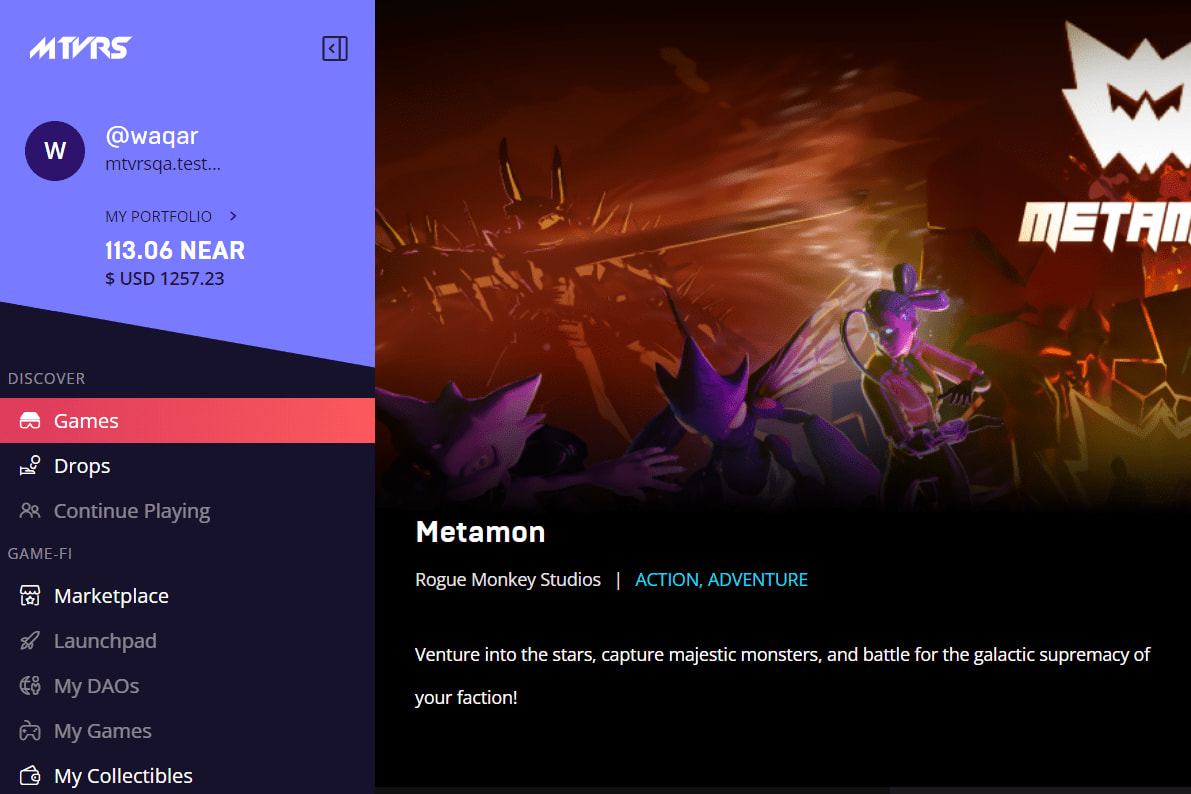Click the Games headset icon

(x=30, y=421)
